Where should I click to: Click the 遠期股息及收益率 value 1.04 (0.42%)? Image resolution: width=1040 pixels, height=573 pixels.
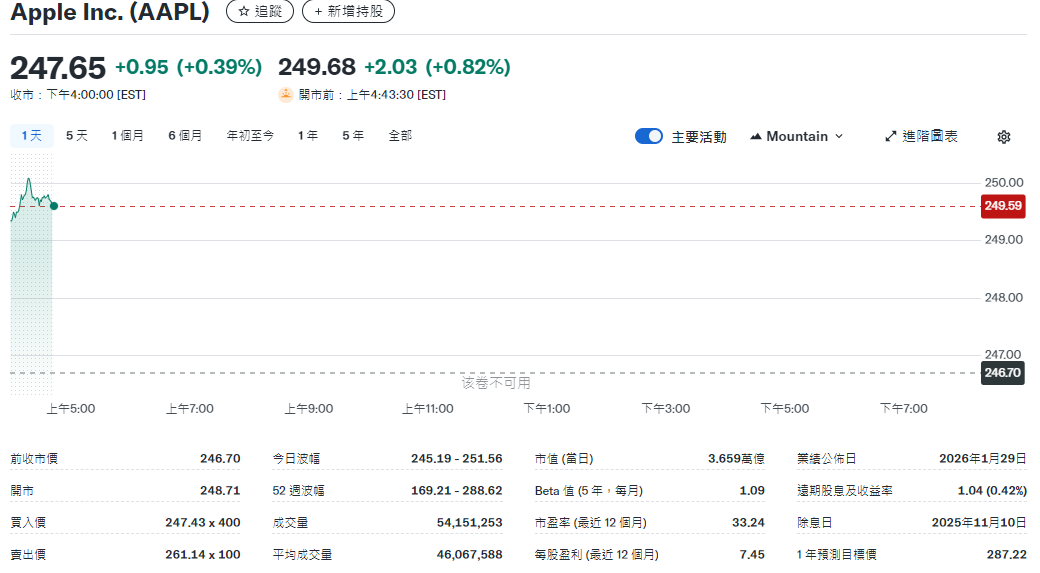click(992, 491)
